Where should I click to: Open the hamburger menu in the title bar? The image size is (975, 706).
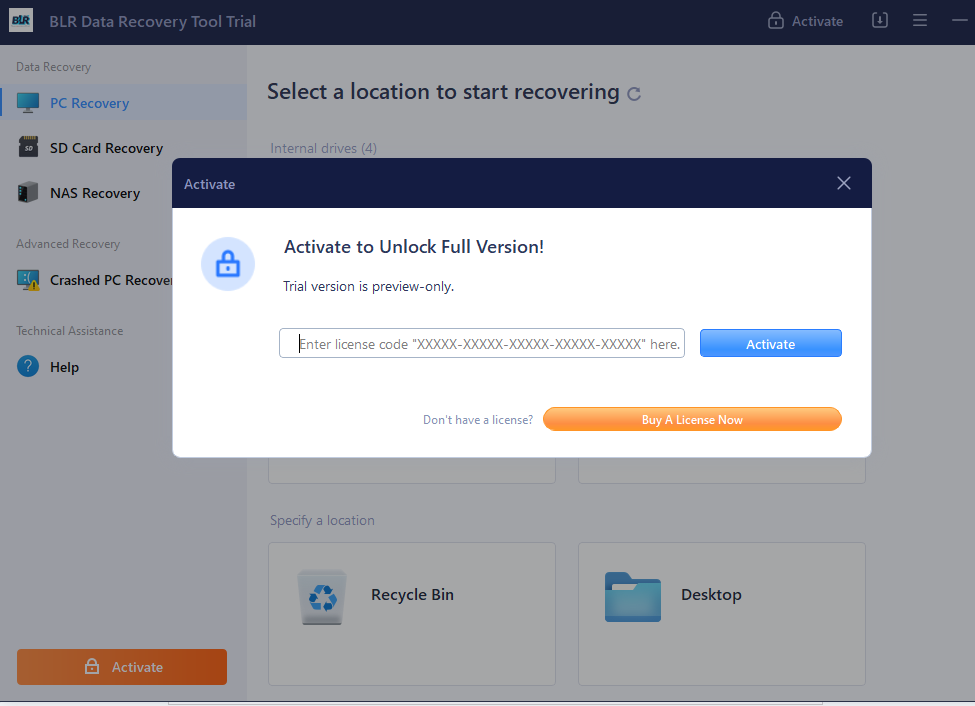[x=920, y=21]
